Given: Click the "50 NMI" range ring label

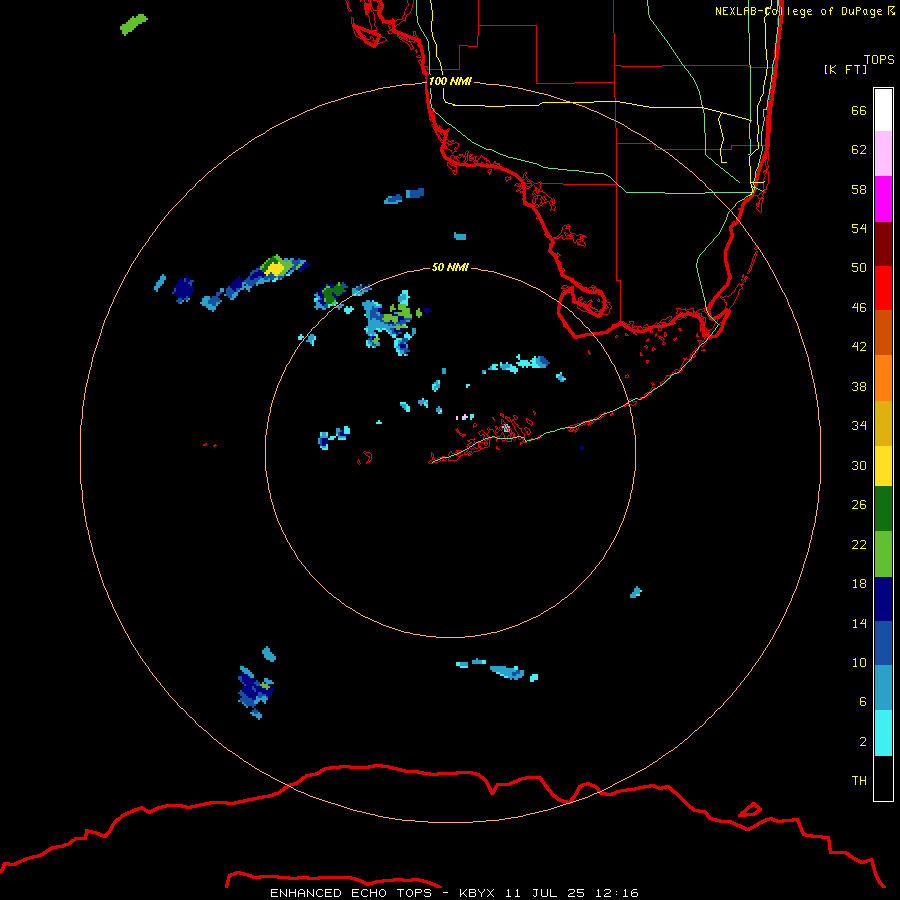Looking at the screenshot, I should pos(450,267).
